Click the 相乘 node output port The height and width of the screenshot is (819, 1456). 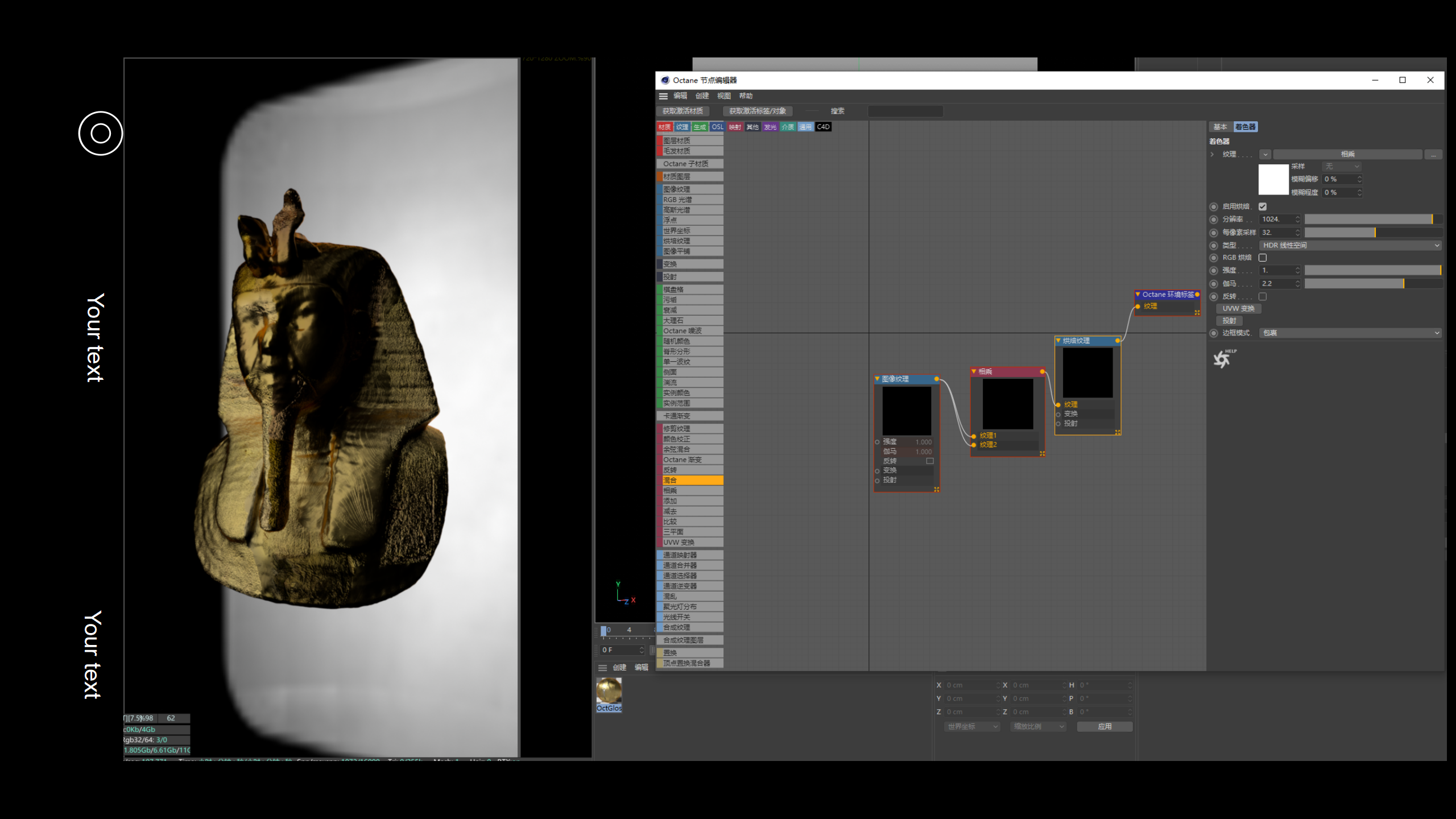(1042, 371)
